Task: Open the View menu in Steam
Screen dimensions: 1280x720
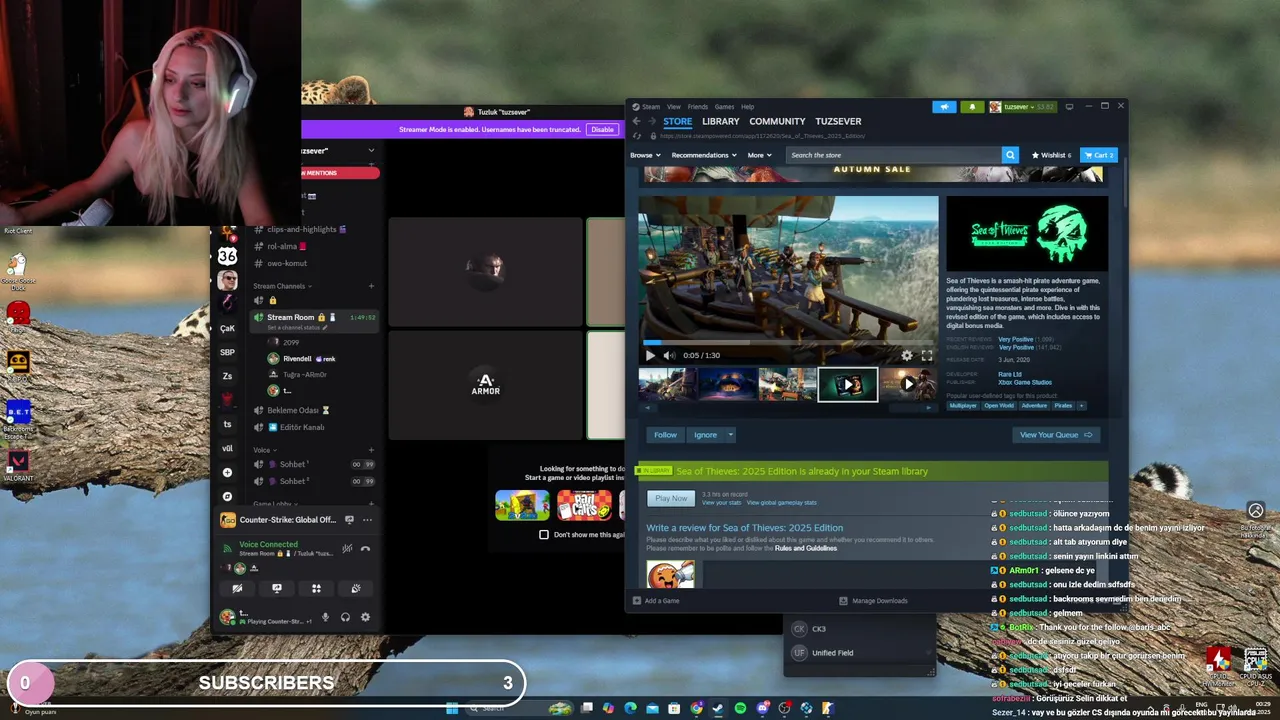Action: tap(674, 106)
